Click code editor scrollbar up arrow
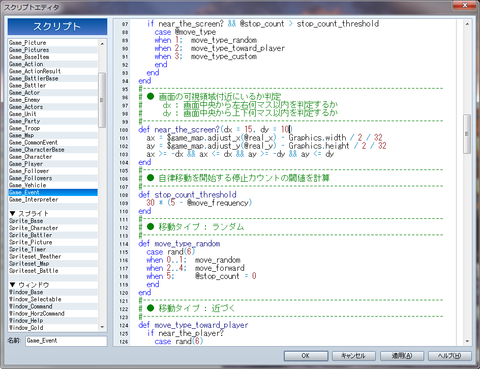Screen dimensions: 480x369 467,24
